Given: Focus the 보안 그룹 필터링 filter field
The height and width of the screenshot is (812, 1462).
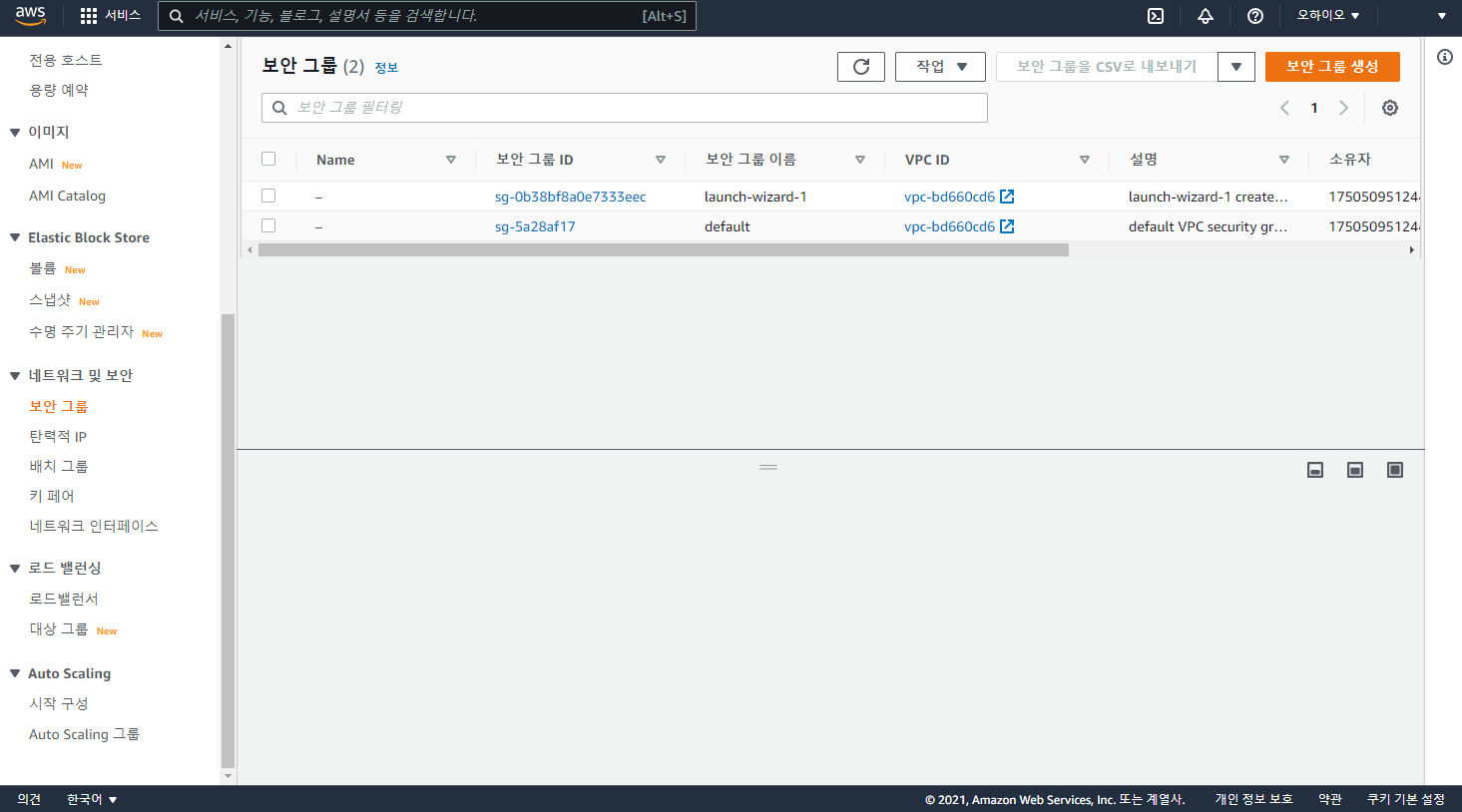Looking at the screenshot, I should 625,108.
